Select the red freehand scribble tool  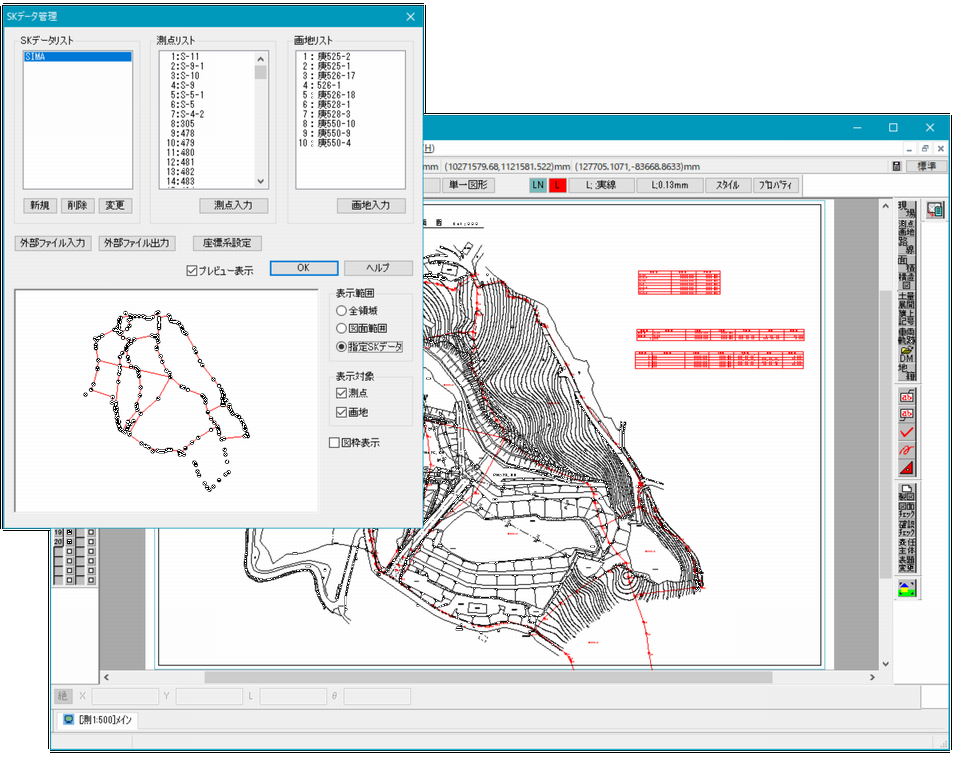pyautogui.click(x=907, y=450)
